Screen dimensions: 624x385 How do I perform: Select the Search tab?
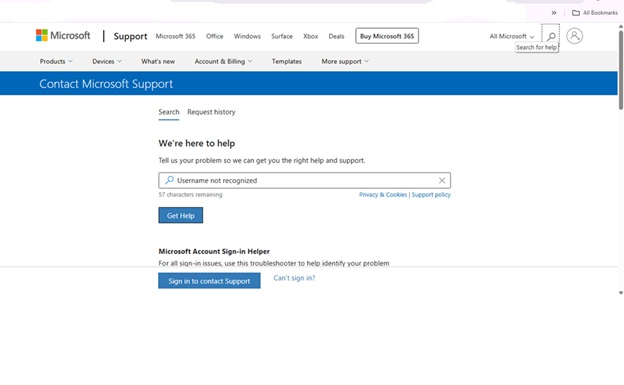click(x=169, y=112)
